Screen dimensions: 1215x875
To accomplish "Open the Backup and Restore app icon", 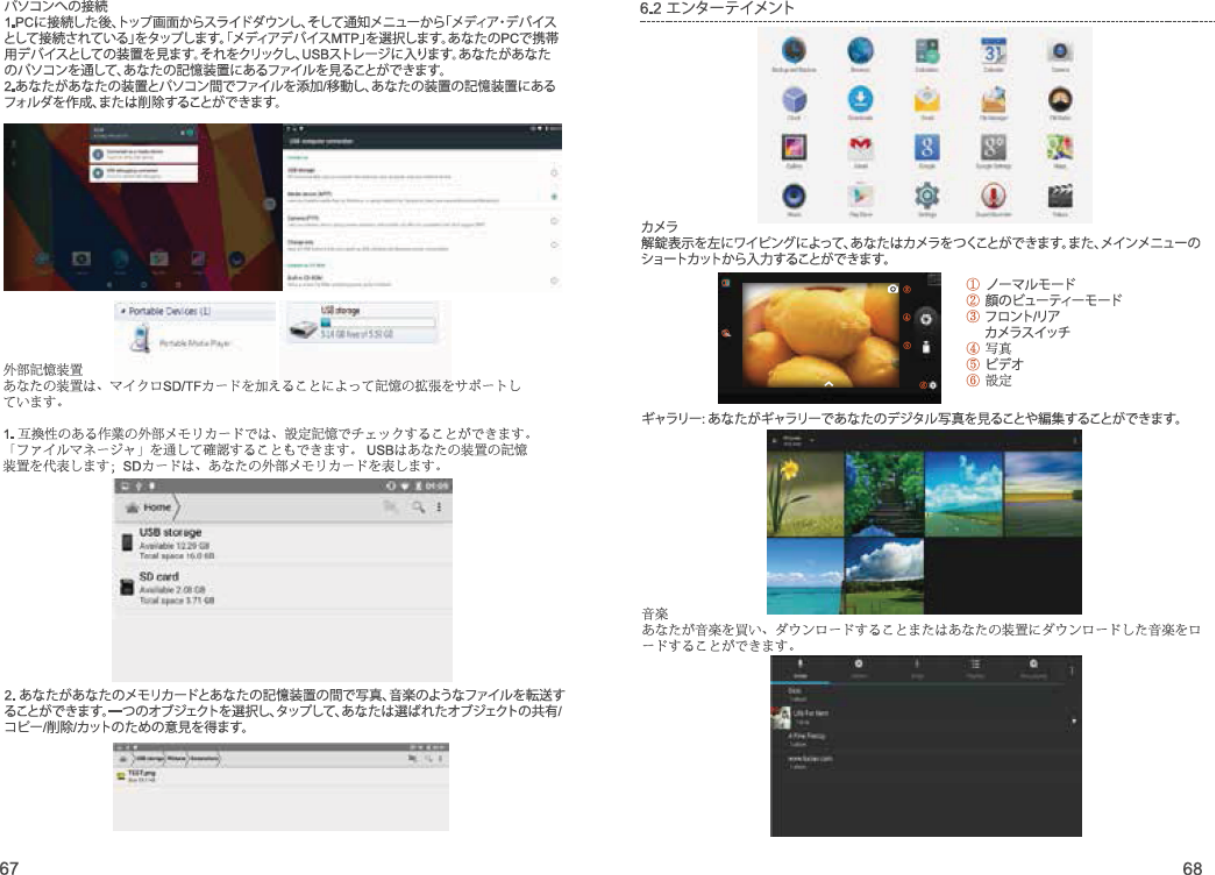I will click(x=796, y=50).
